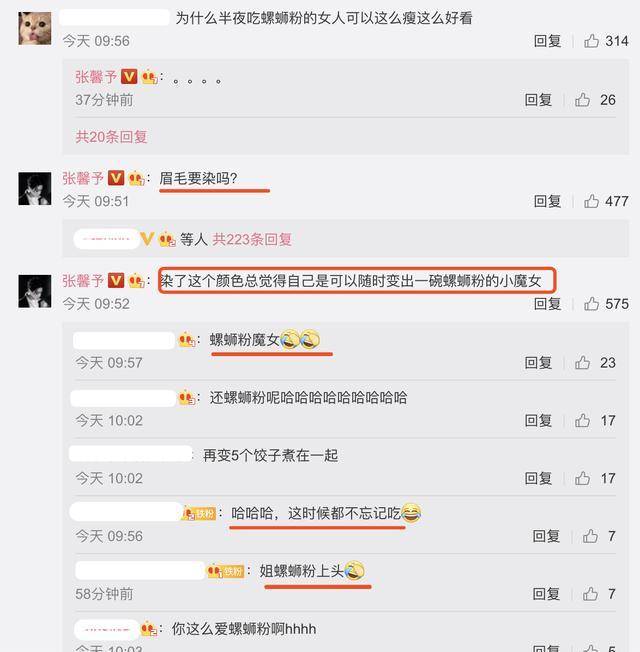
Task: Expand the 共223条回复 thread
Action: (252, 240)
